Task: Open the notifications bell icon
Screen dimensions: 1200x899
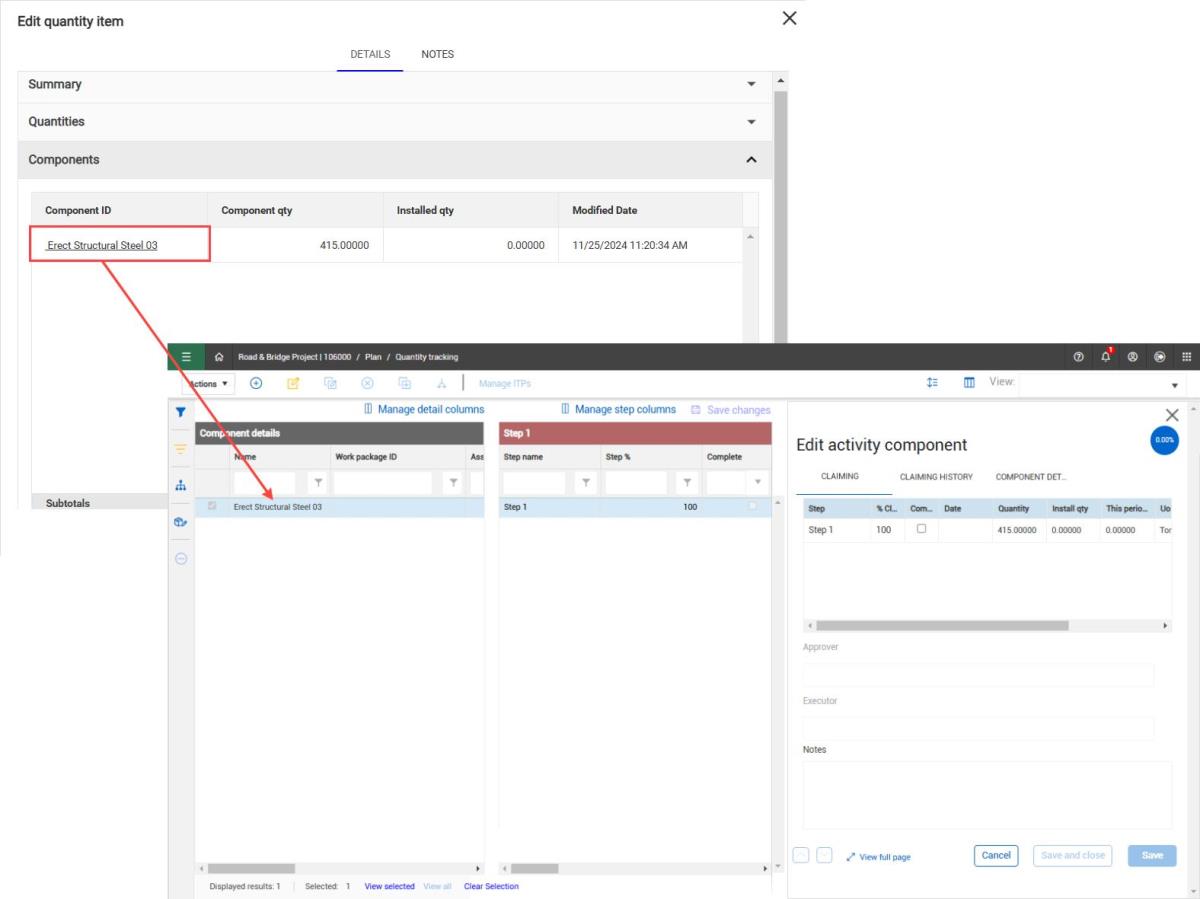Action: (1106, 357)
